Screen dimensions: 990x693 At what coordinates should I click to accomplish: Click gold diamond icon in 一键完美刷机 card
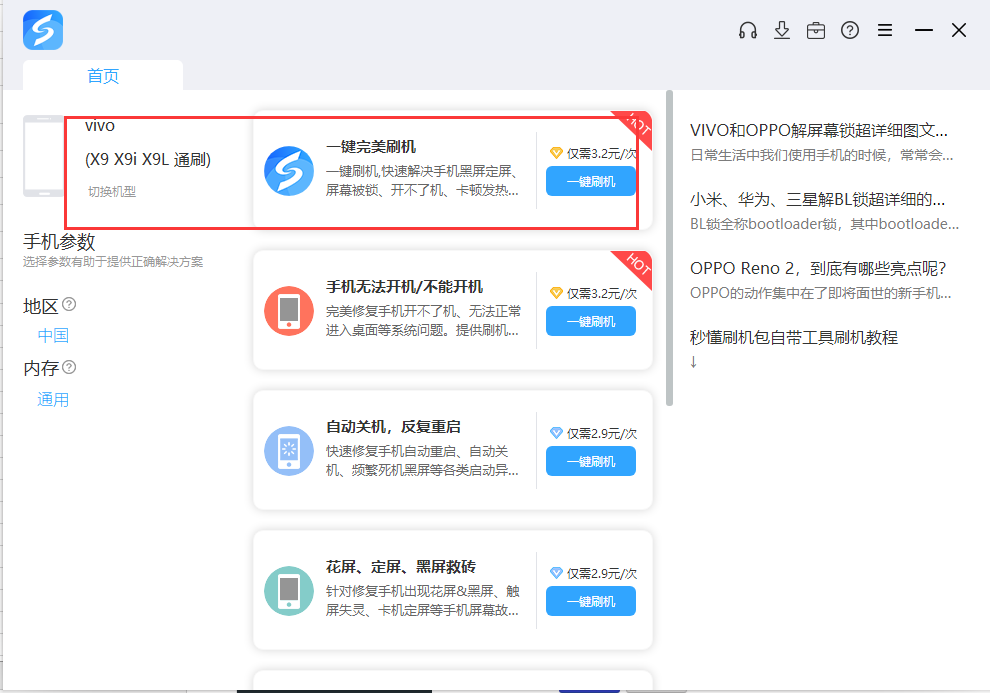(556, 153)
